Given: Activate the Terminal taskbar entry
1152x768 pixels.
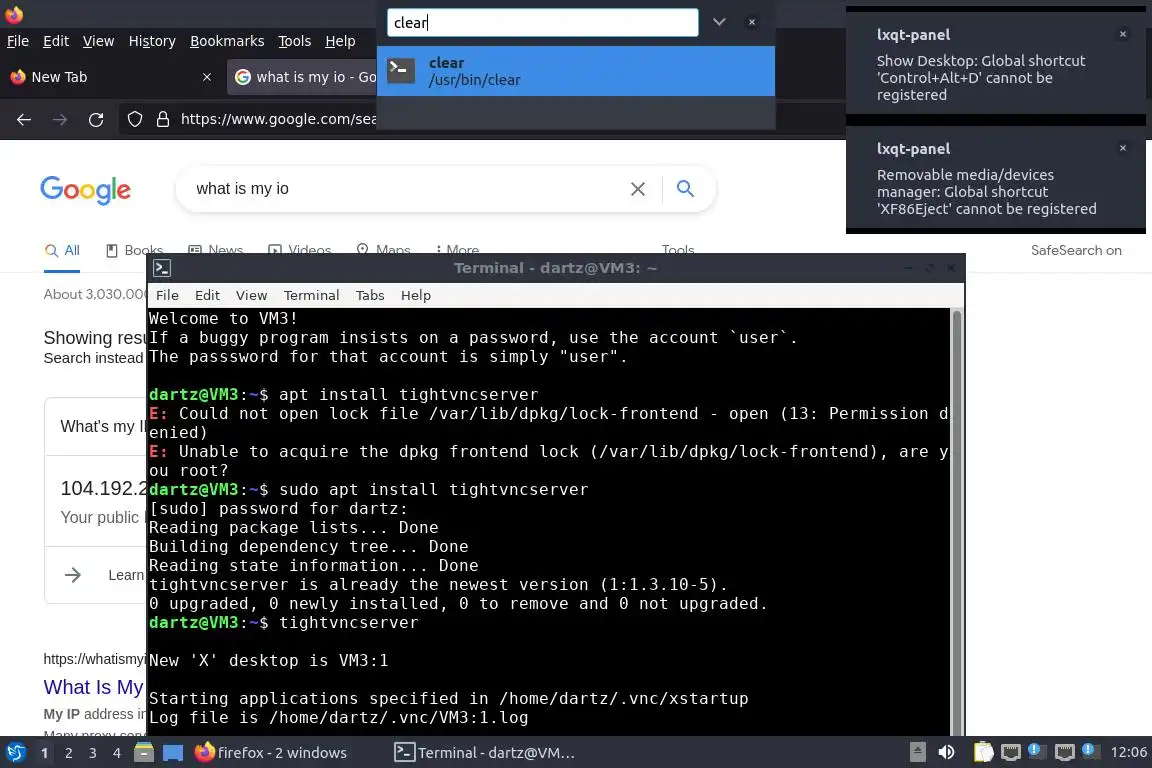Looking at the screenshot, I should pos(485,753).
